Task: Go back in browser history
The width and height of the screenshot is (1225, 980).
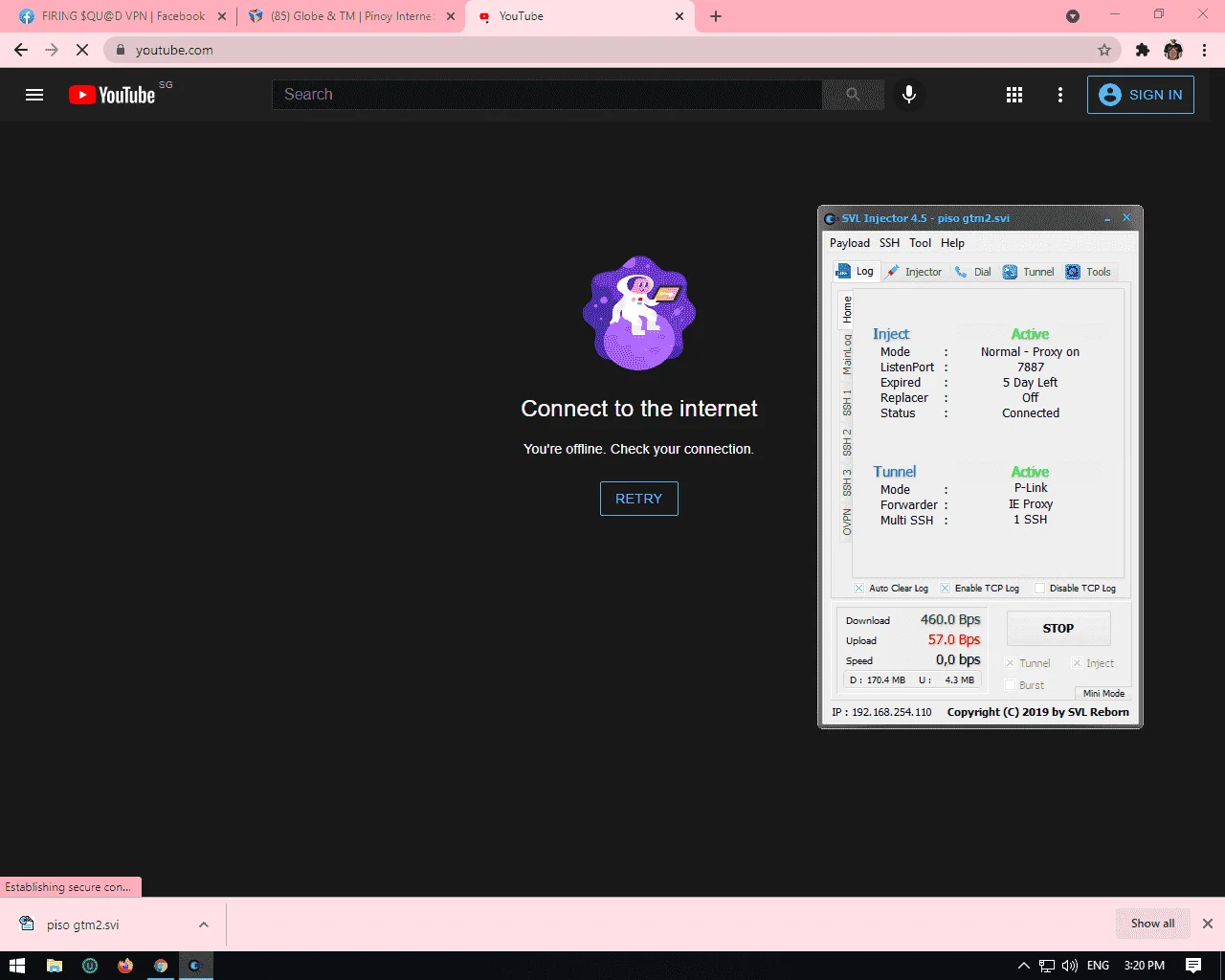Action: (21, 50)
